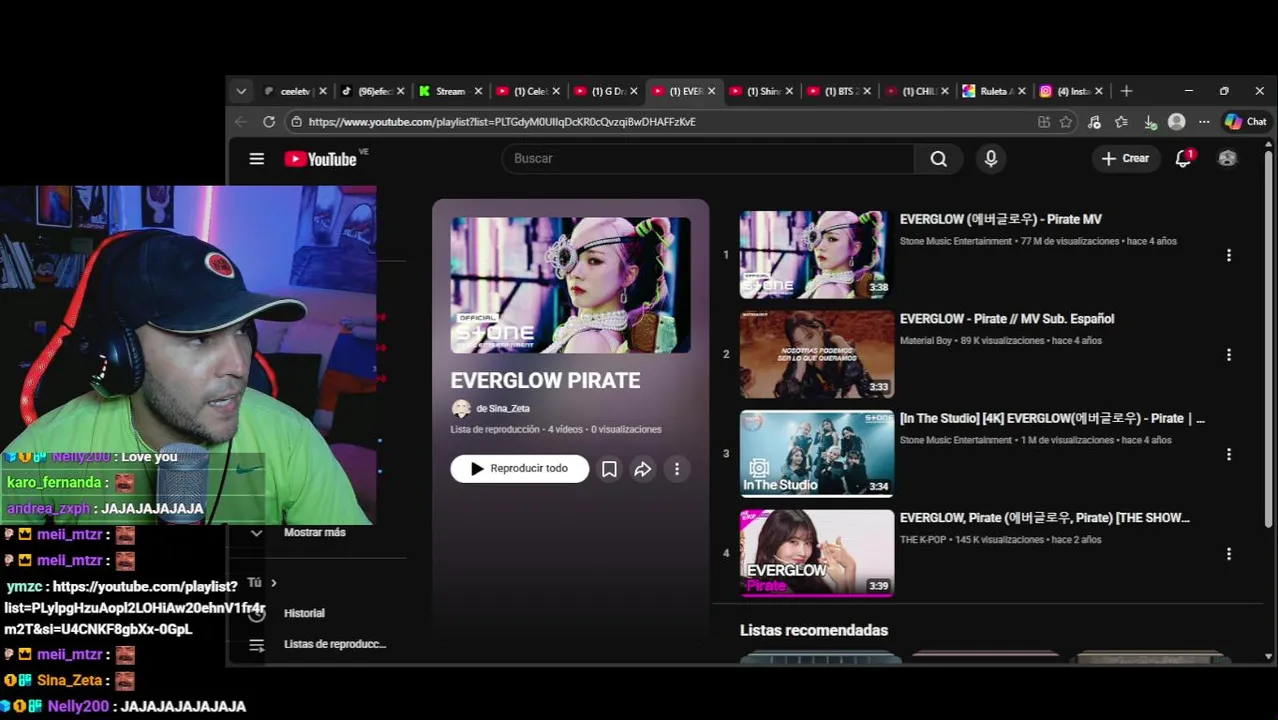Switch to the Ruleta browser tab

pyautogui.click(x=994, y=91)
